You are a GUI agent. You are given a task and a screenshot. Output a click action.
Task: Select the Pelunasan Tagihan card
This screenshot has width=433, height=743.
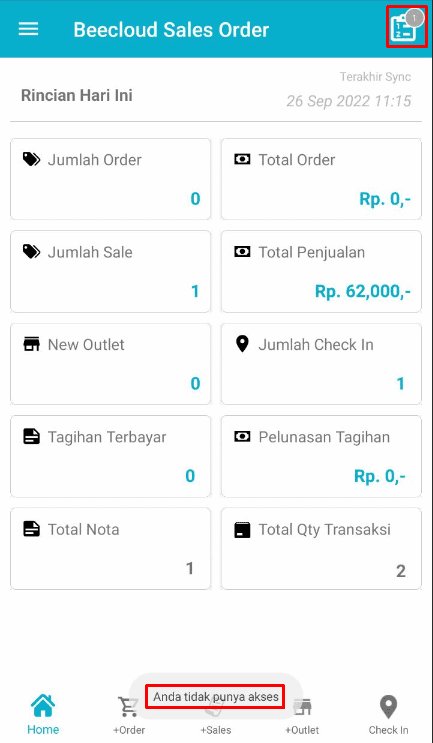click(321, 456)
